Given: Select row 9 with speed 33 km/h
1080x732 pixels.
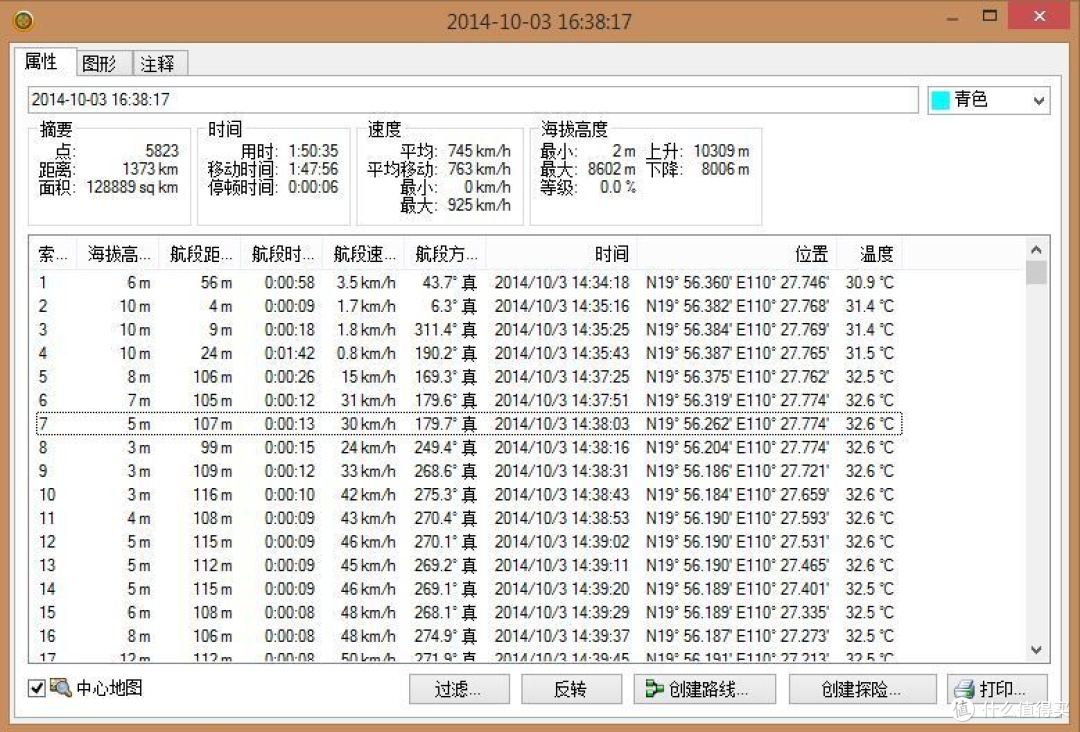Looking at the screenshot, I should [x=468, y=471].
